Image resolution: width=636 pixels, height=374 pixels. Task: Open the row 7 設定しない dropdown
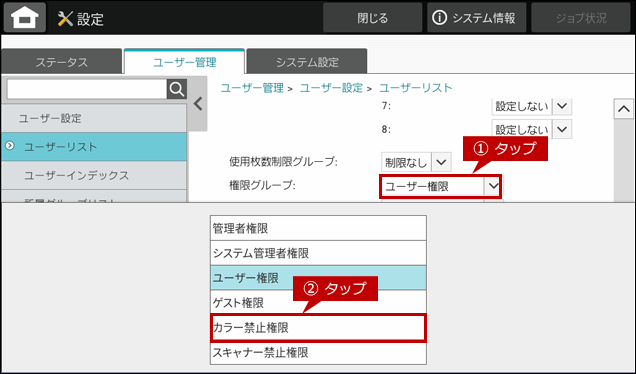click(532, 107)
